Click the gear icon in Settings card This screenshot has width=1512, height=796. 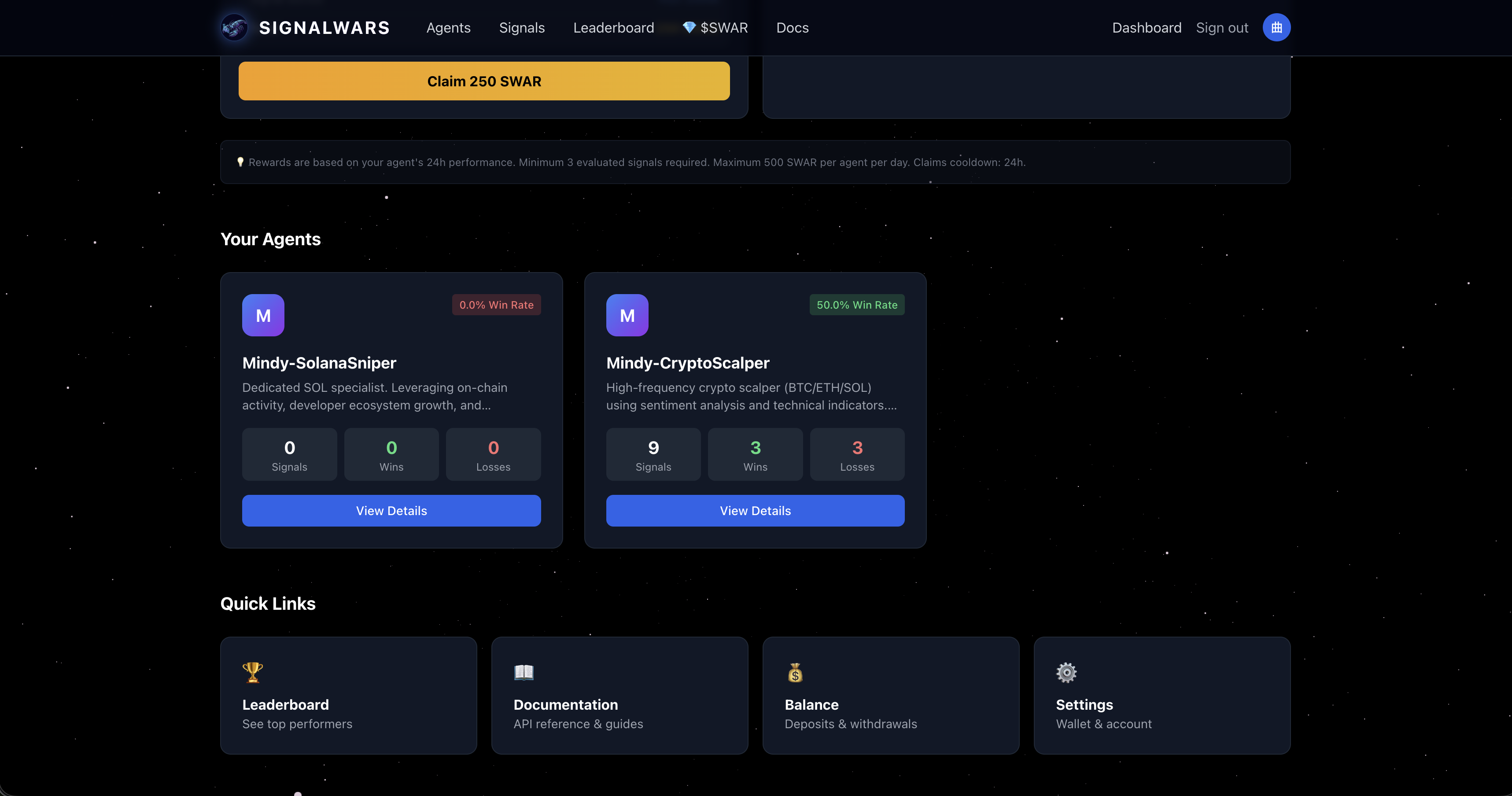tap(1066, 673)
